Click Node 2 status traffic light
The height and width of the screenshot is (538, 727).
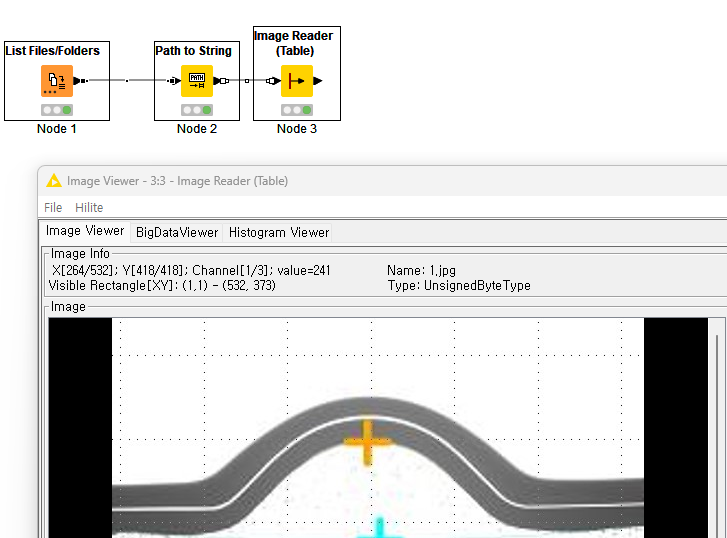coord(197,110)
